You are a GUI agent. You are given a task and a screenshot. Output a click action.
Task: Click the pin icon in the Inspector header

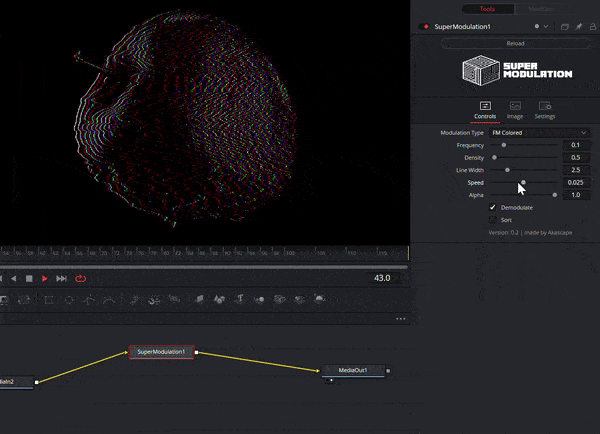coord(578,26)
